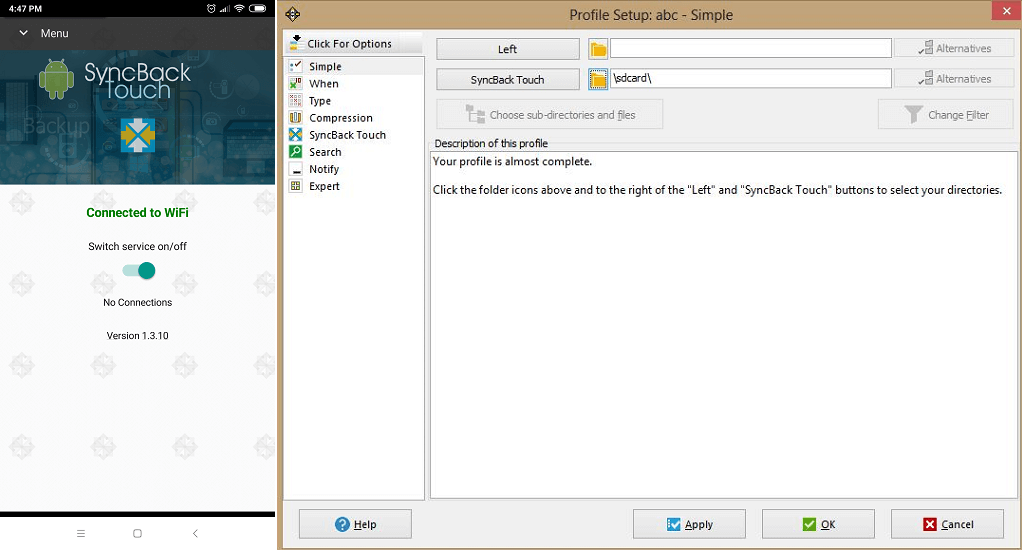Image resolution: width=1022 pixels, height=550 pixels.
Task: Tap the WiFi status bar icon
Action: (x=239, y=8)
